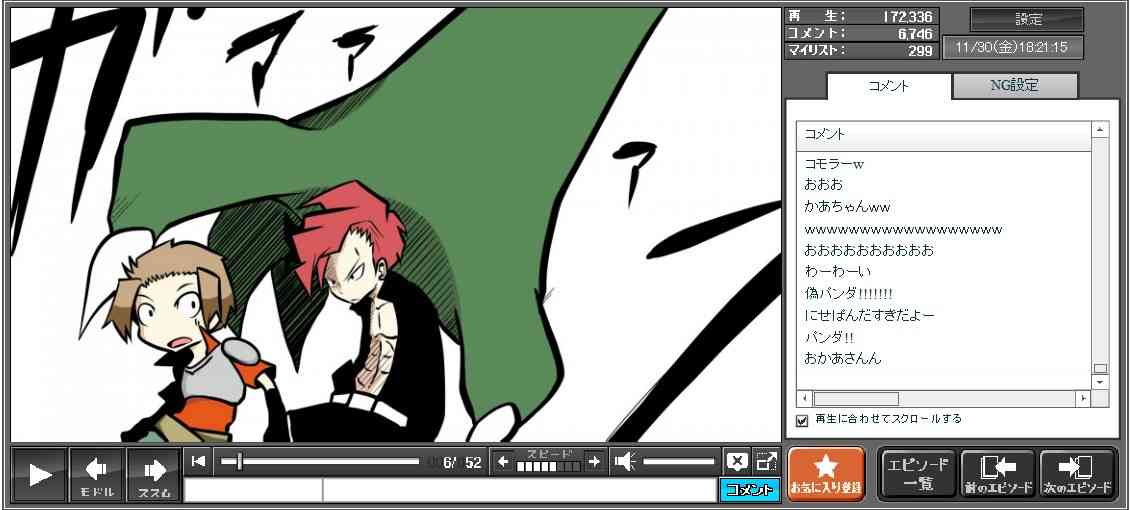This screenshot has height=510, width=1131.
Task: Open the 設定 settings button
Action: (1027, 20)
